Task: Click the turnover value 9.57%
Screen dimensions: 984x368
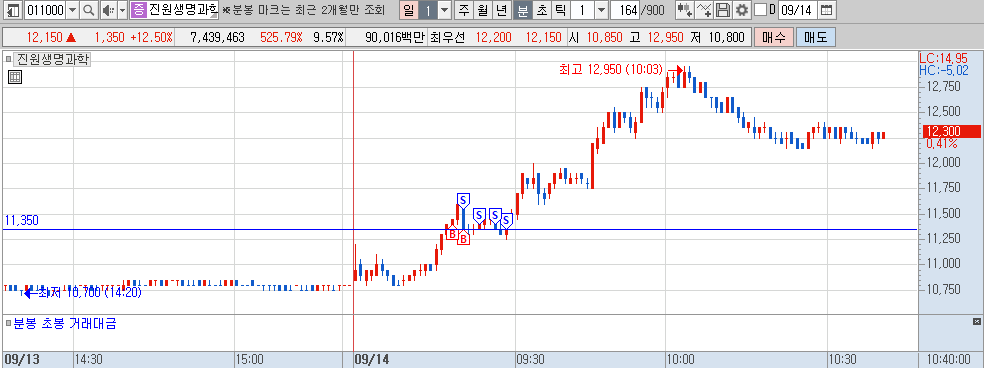Action: click(x=328, y=37)
